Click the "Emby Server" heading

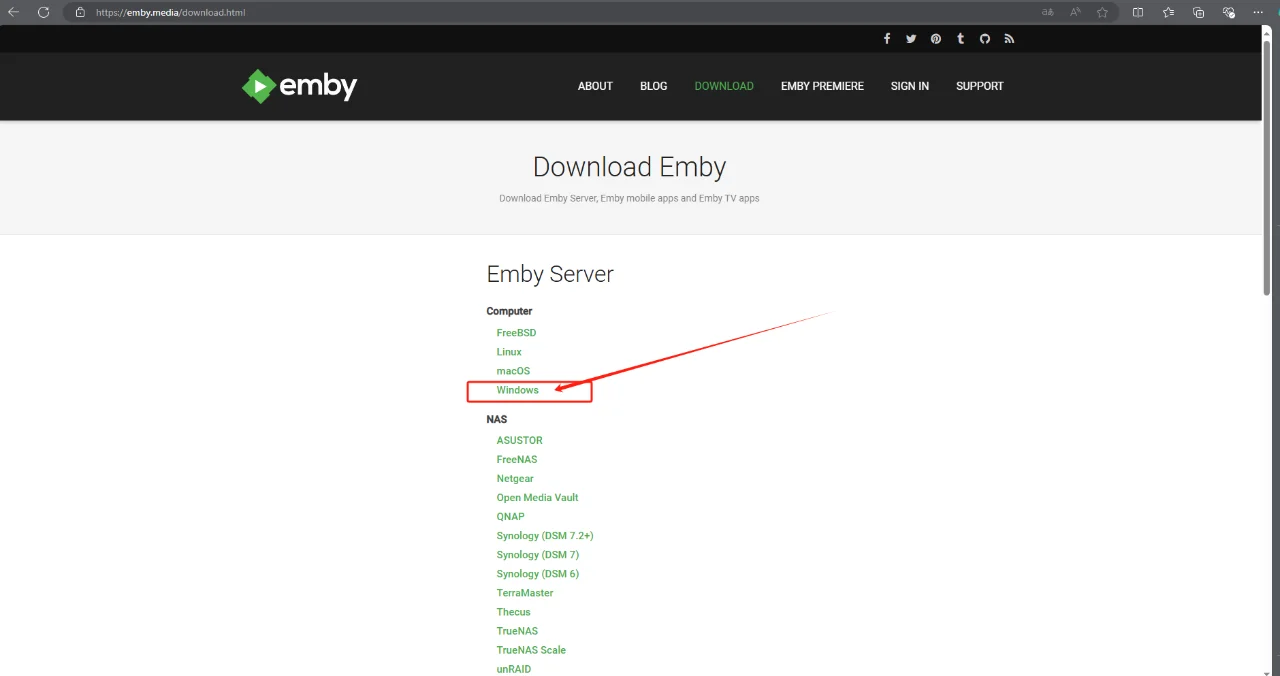coord(550,274)
